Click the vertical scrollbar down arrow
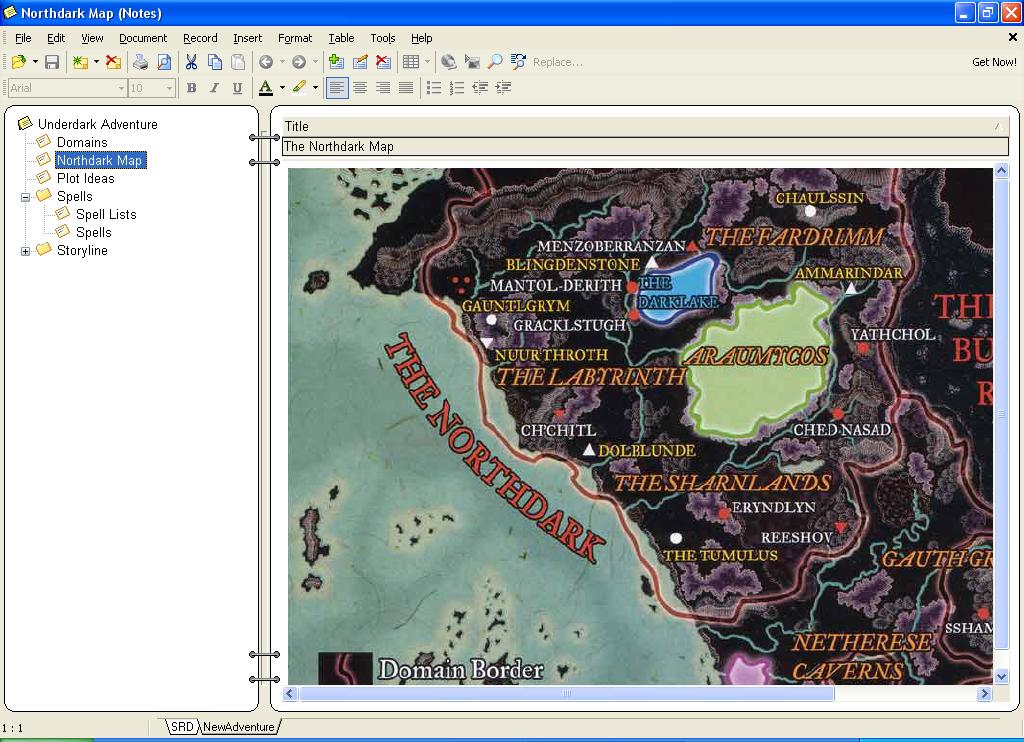1024x742 pixels. click(x=1001, y=676)
